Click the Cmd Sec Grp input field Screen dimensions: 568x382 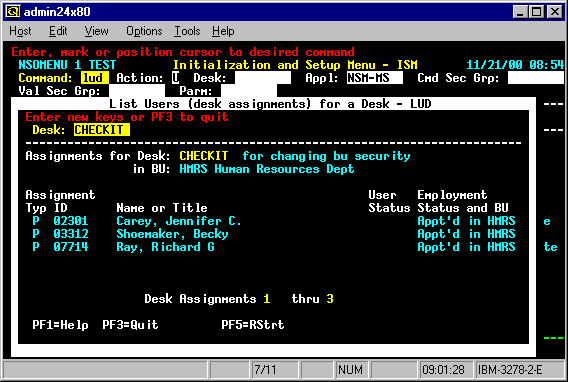pyautogui.click(x=535, y=78)
